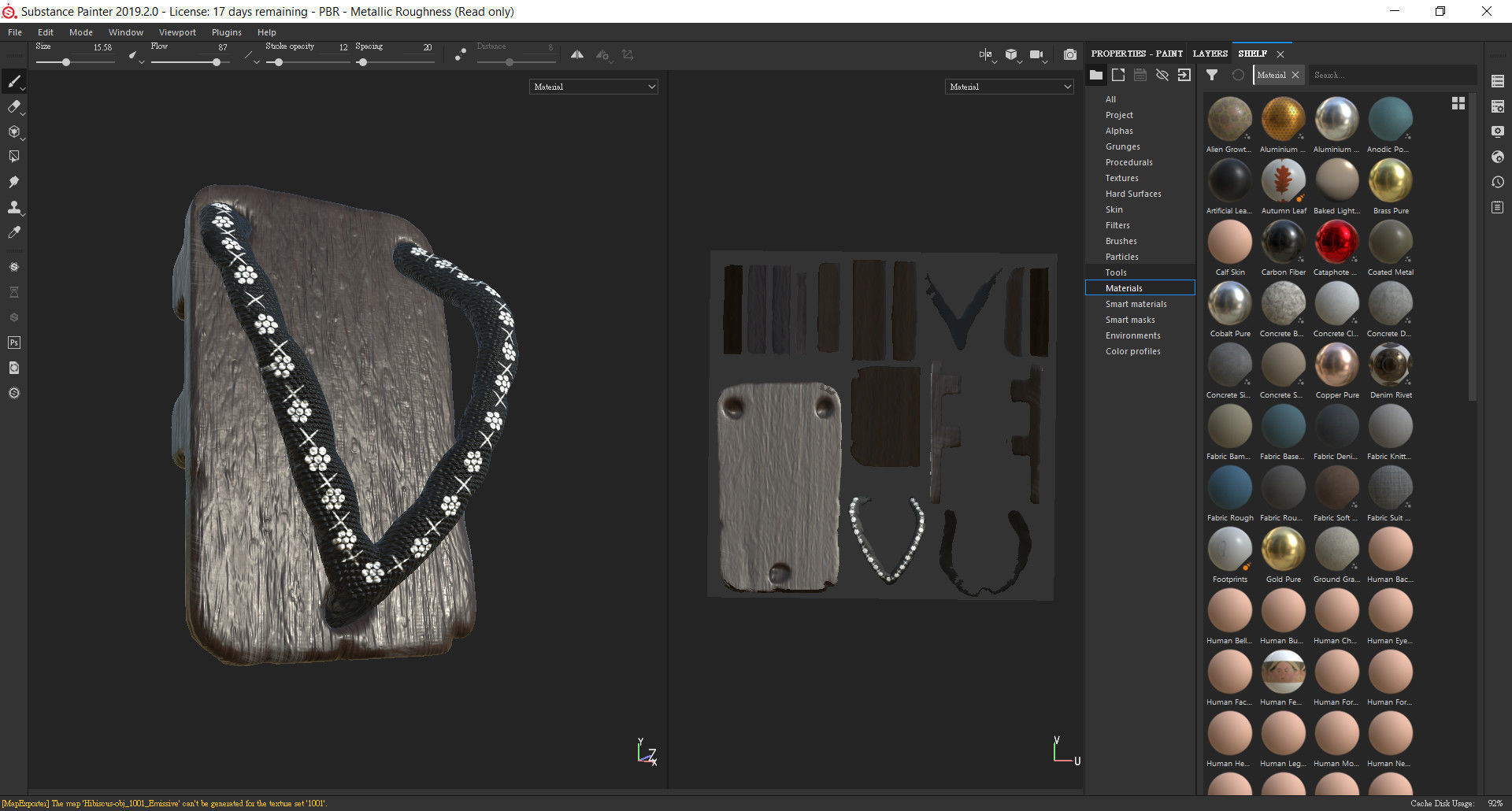Click the Stroke opacity slider handle
1512x811 pixels.
(x=279, y=62)
